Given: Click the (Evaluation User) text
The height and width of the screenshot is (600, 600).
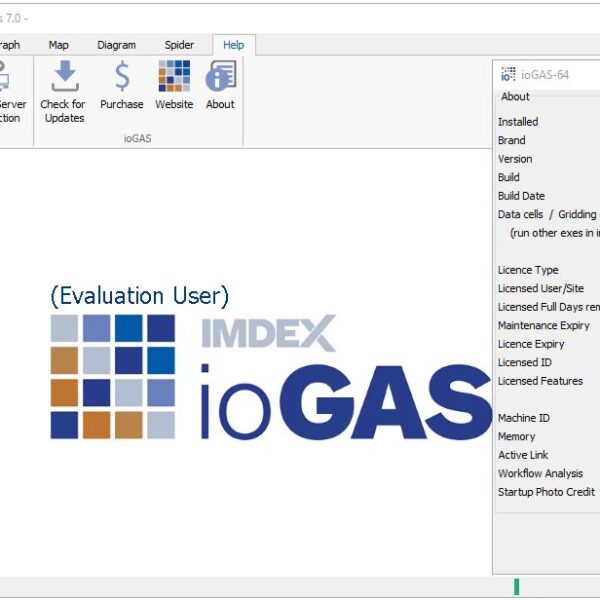Looking at the screenshot, I should pyautogui.click(x=140, y=297).
